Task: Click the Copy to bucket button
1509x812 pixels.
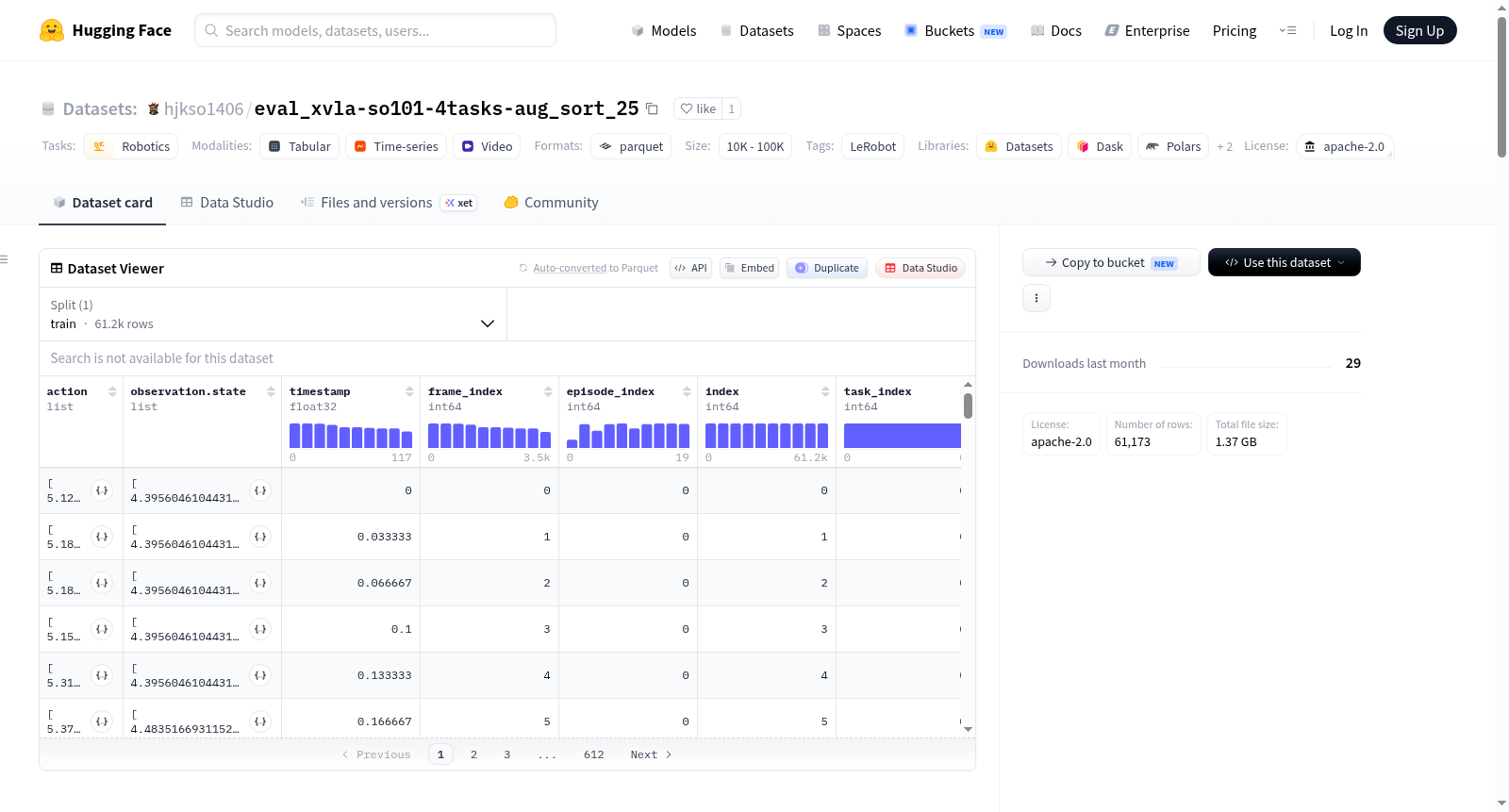Action: [1111, 262]
